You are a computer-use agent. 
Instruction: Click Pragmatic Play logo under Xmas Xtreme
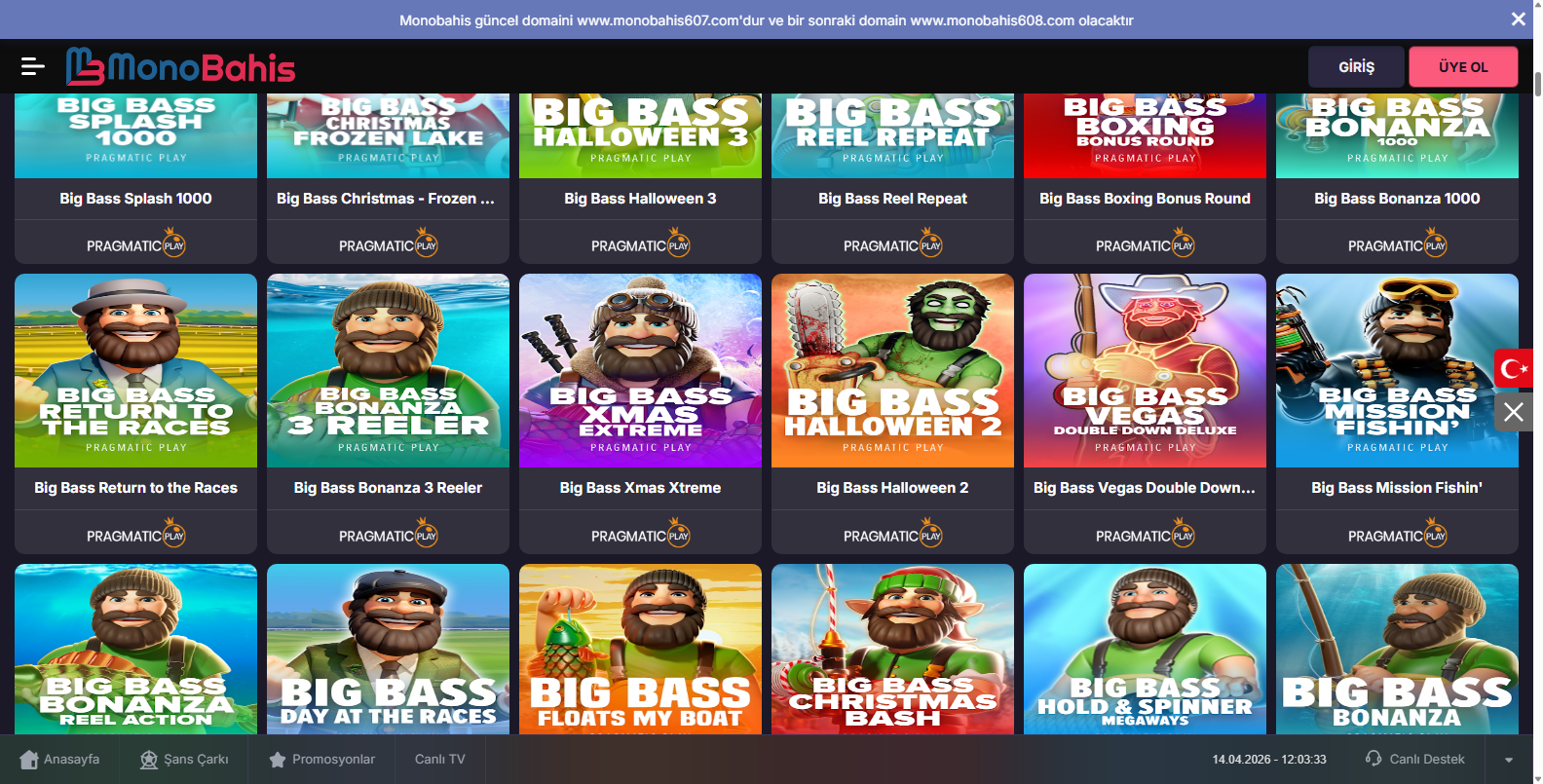coord(640,534)
